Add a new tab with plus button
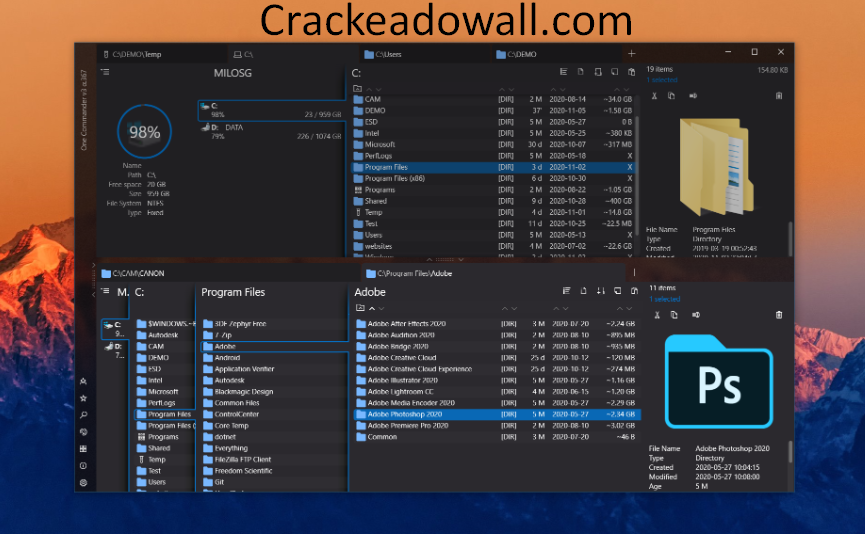The width and height of the screenshot is (865, 534). click(631, 53)
